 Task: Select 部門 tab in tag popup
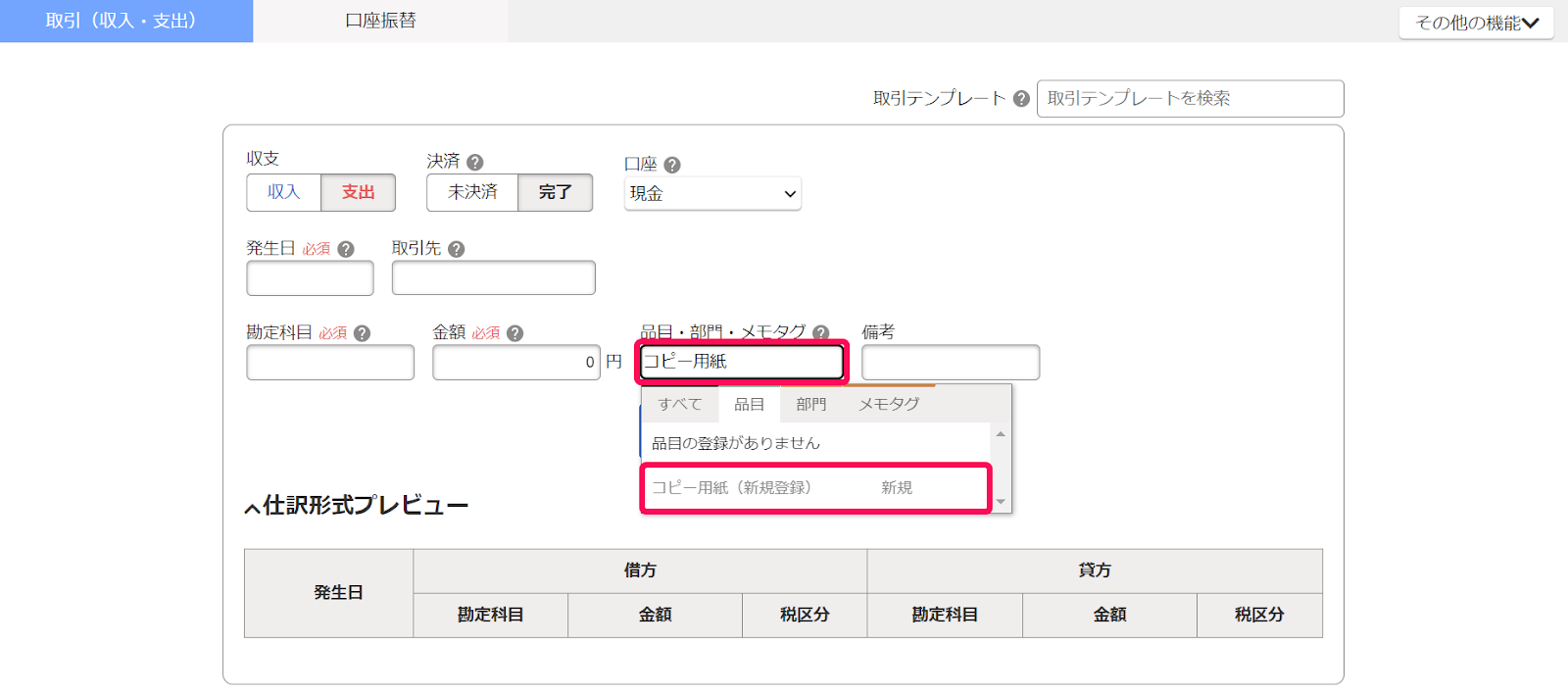click(811, 404)
